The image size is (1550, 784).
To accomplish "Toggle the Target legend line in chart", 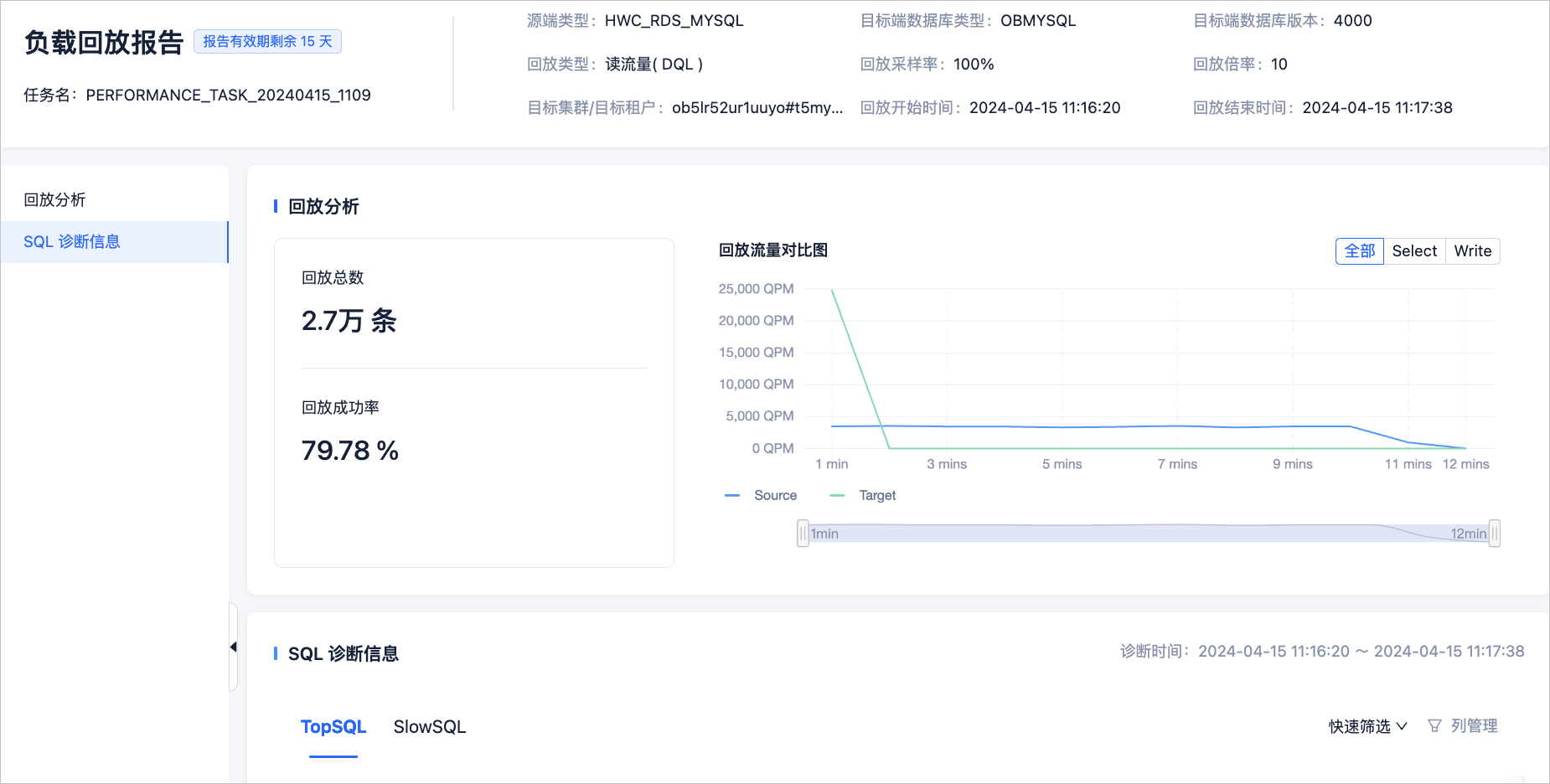I will click(x=863, y=496).
